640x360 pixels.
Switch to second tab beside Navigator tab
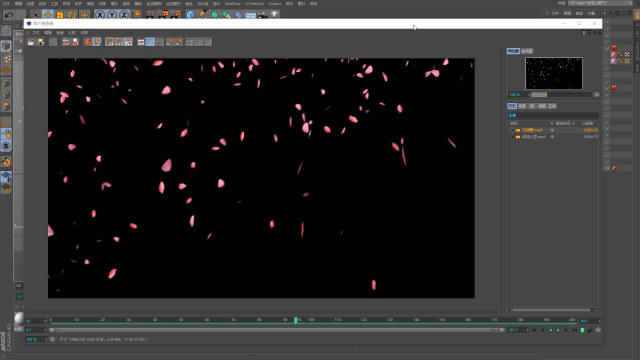(x=527, y=51)
